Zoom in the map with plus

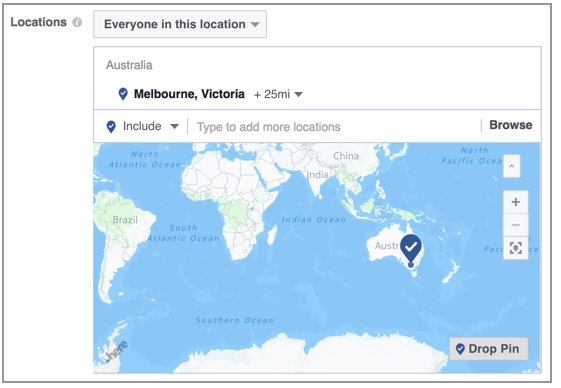point(516,202)
